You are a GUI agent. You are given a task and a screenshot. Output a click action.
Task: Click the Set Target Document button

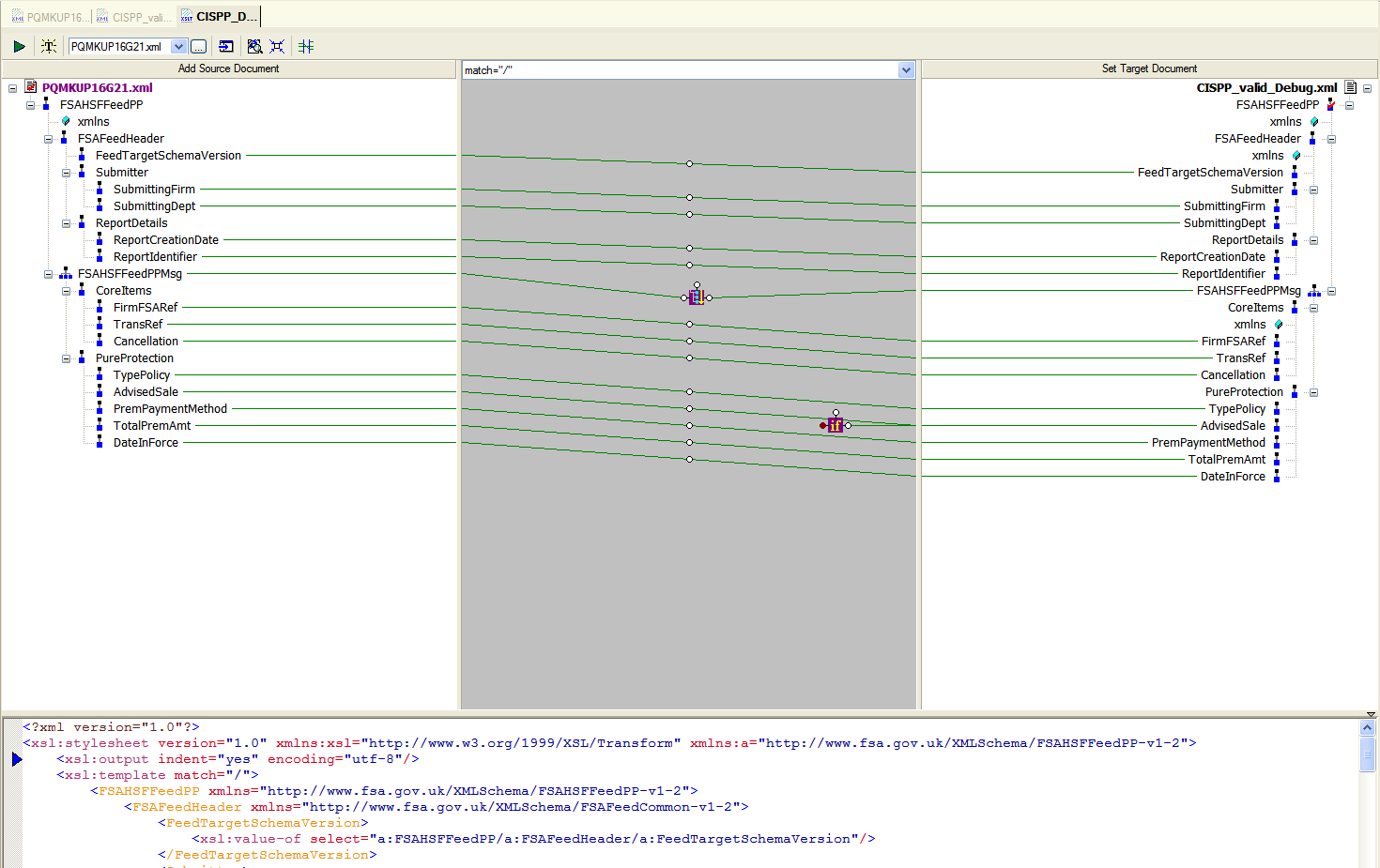pos(1149,69)
